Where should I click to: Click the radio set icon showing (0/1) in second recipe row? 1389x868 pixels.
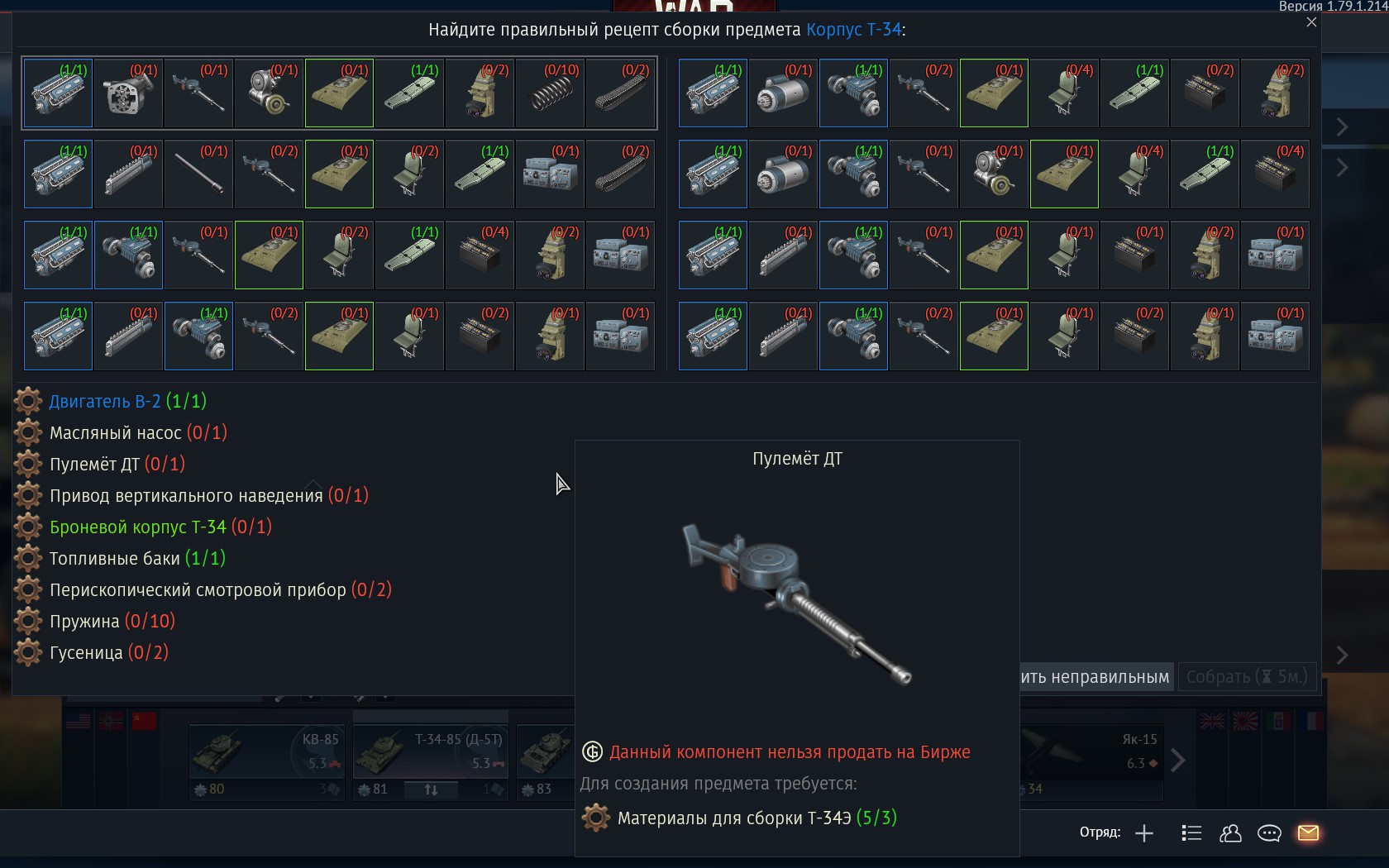click(x=550, y=174)
